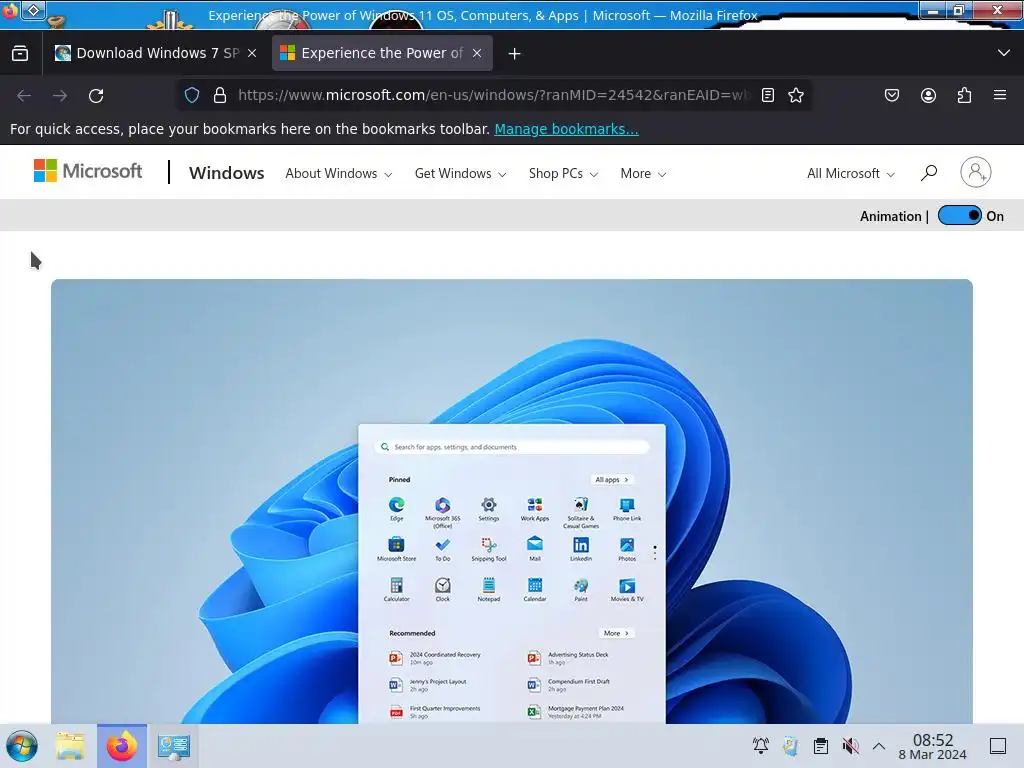The image size is (1024, 768).
Task: Open Firefox icon in title bar
Action: 10,10
